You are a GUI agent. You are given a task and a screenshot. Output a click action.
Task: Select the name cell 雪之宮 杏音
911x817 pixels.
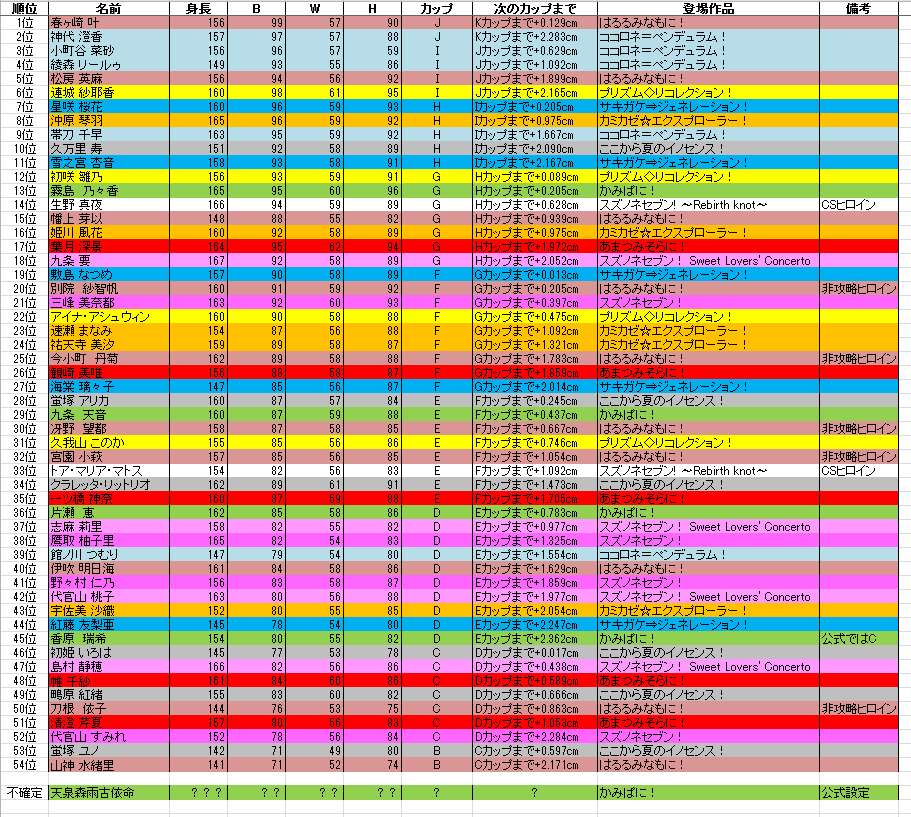pyautogui.click(x=109, y=163)
